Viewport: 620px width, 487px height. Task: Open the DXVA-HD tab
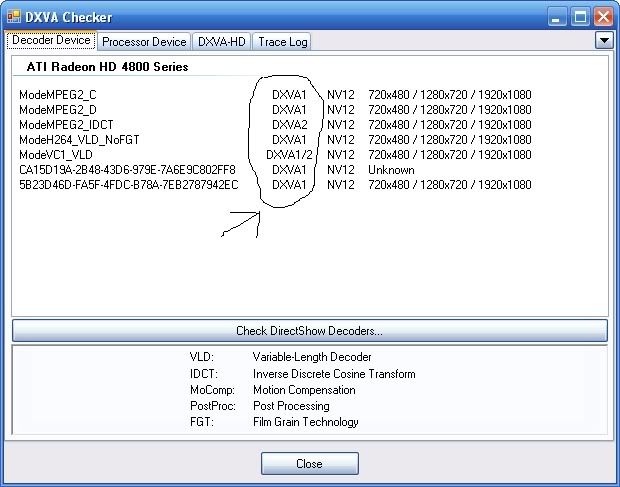tap(221, 42)
